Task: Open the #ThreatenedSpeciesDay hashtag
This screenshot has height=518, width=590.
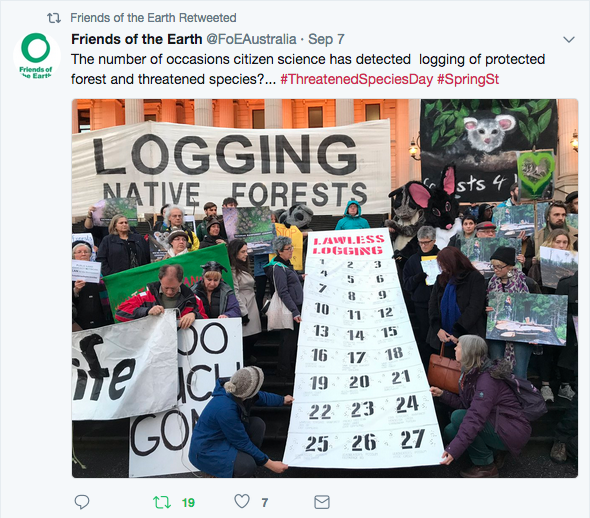Action: click(x=357, y=79)
